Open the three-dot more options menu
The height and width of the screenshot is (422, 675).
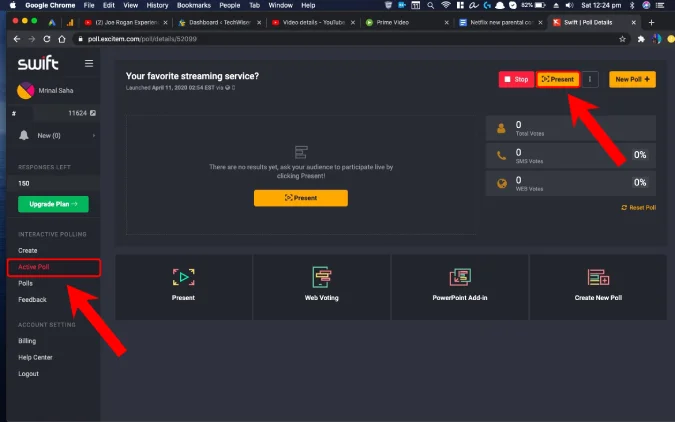[590, 79]
